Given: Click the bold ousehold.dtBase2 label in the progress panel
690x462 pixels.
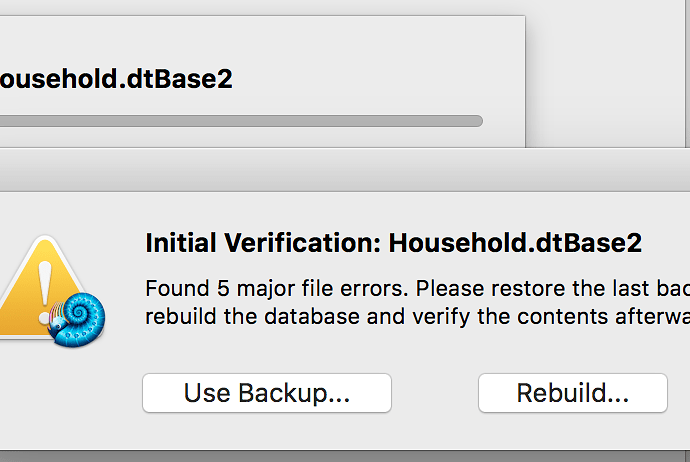Looking at the screenshot, I should point(116,79).
